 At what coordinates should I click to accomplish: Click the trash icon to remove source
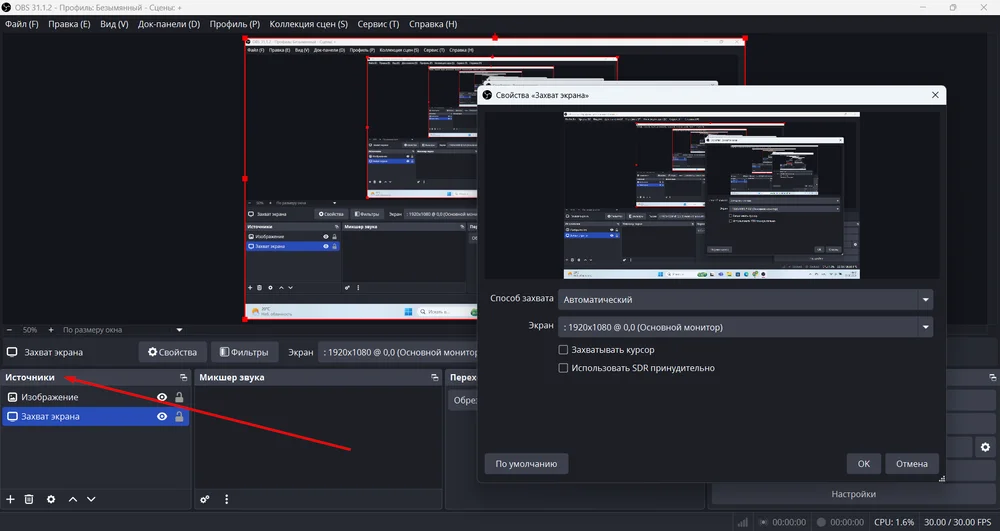click(29, 499)
